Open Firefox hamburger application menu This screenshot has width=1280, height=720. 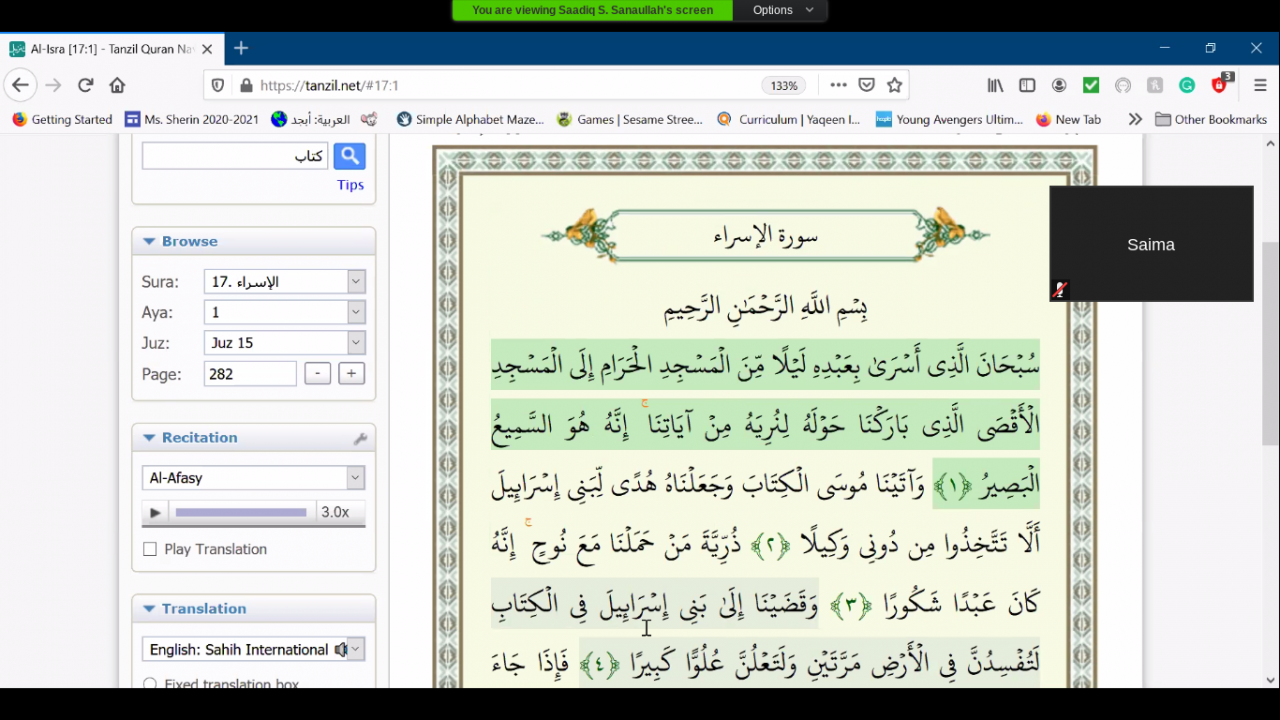tap(1260, 86)
